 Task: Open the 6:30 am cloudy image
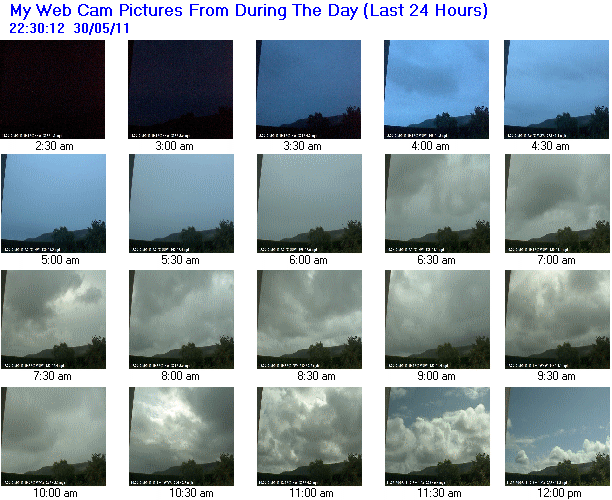(x=438, y=203)
